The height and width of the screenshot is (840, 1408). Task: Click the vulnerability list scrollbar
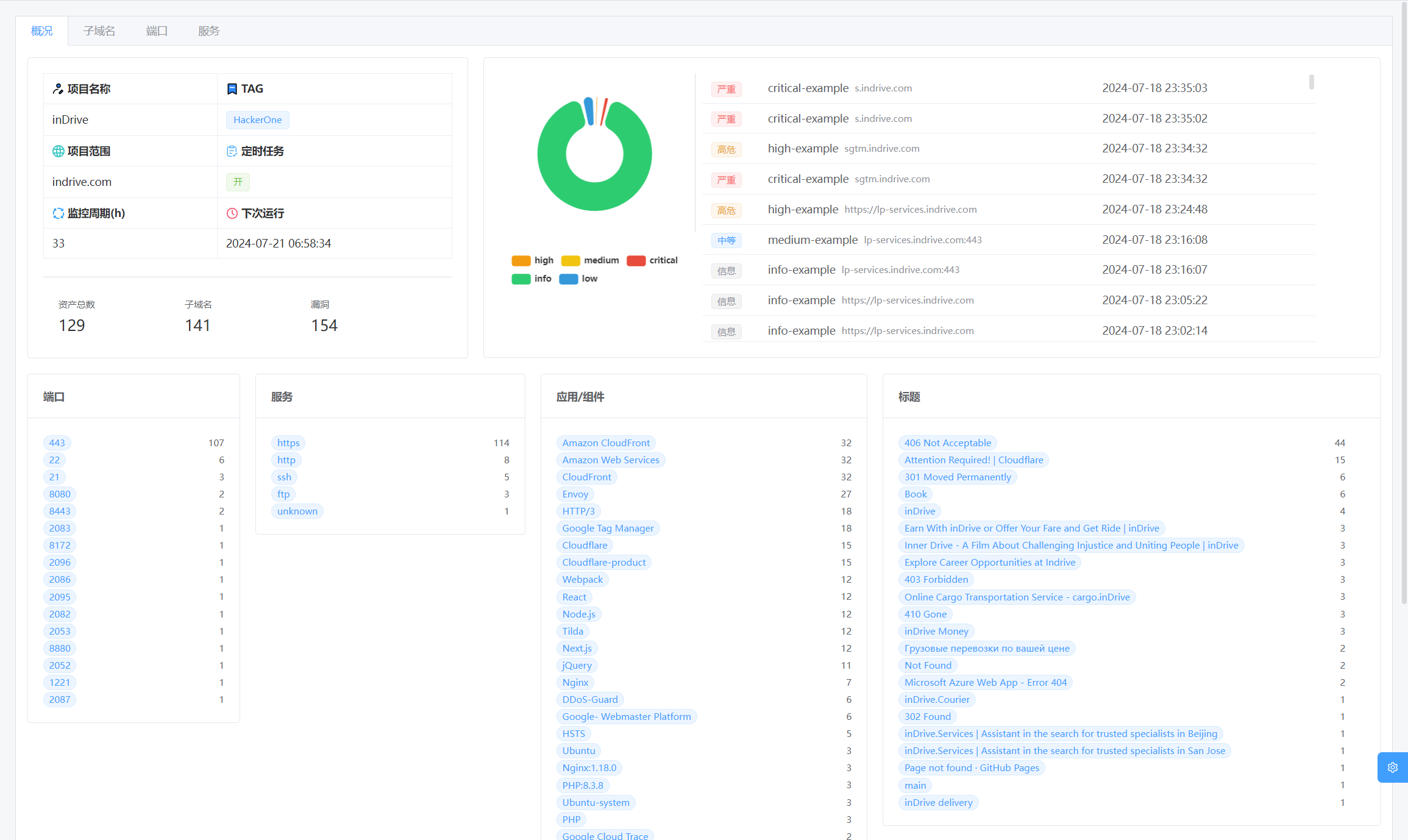pos(1311,82)
